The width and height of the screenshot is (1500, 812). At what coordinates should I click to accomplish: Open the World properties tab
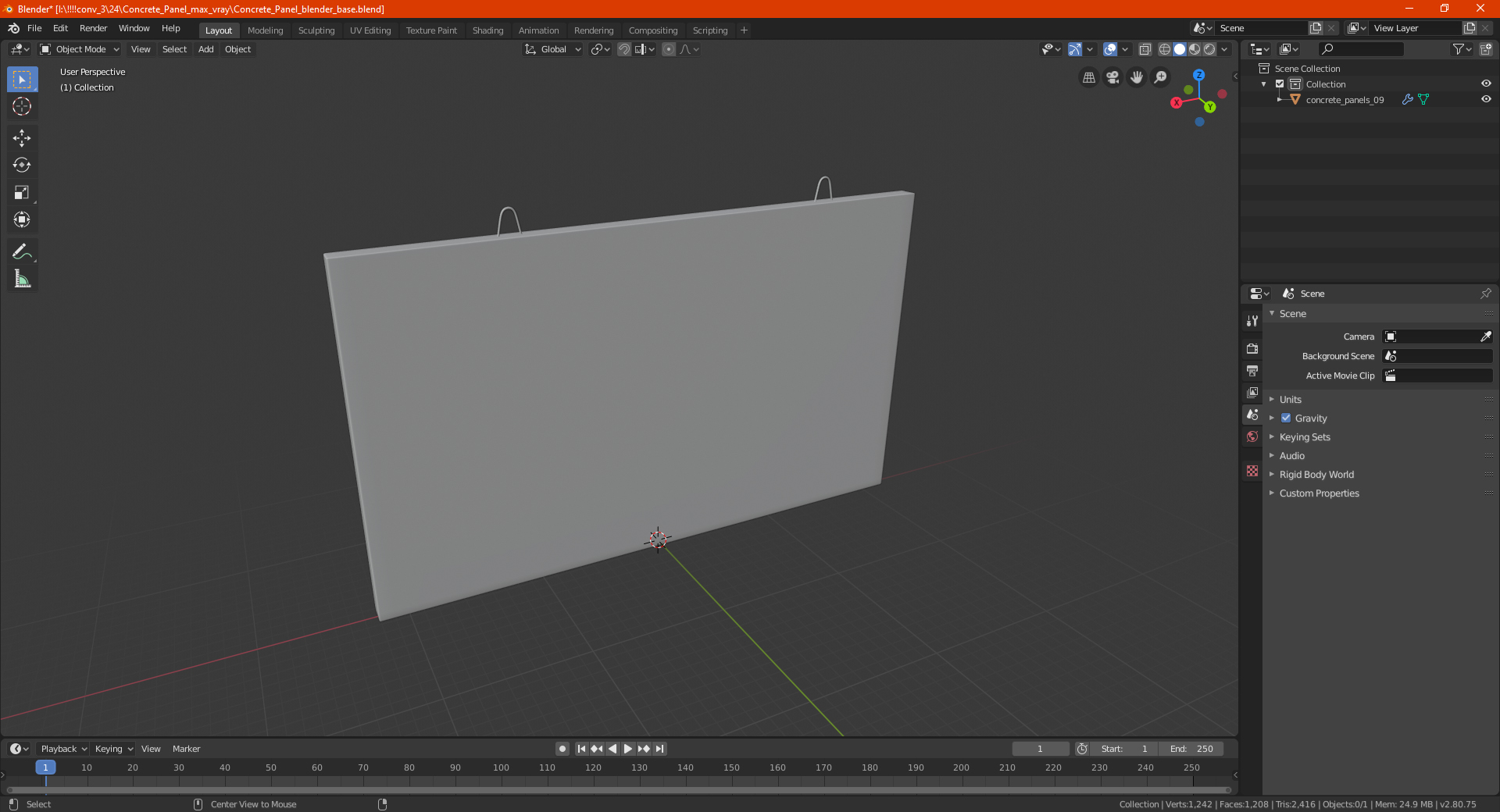(x=1252, y=436)
